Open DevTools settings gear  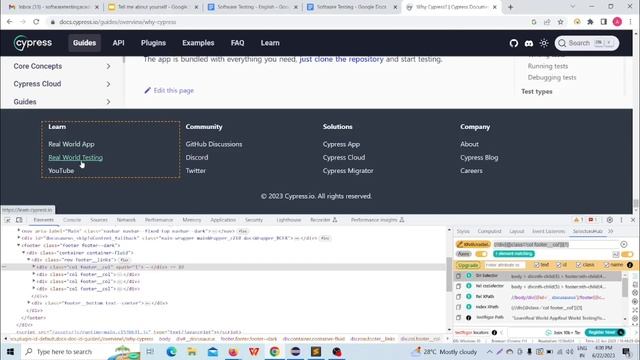[x=610, y=220]
